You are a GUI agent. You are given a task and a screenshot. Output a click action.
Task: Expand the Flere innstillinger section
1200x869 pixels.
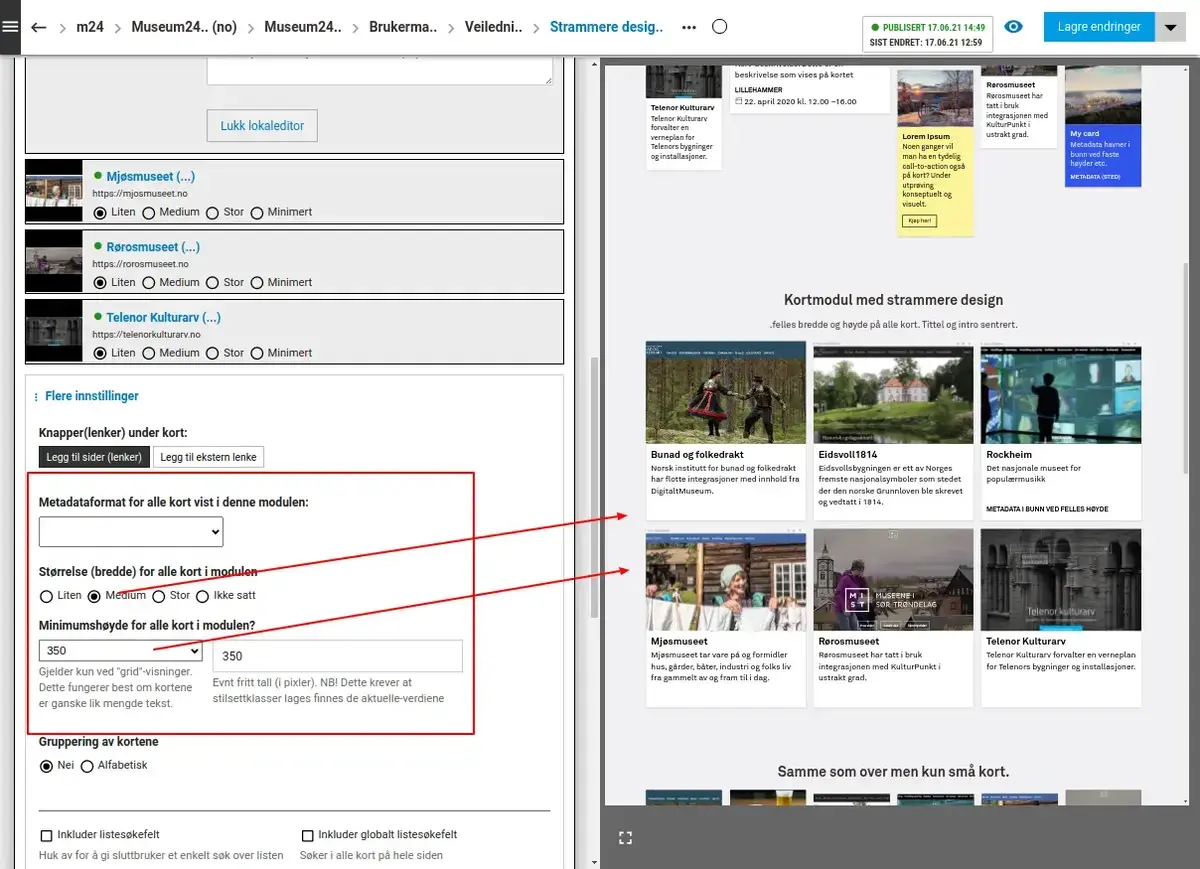[91, 396]
